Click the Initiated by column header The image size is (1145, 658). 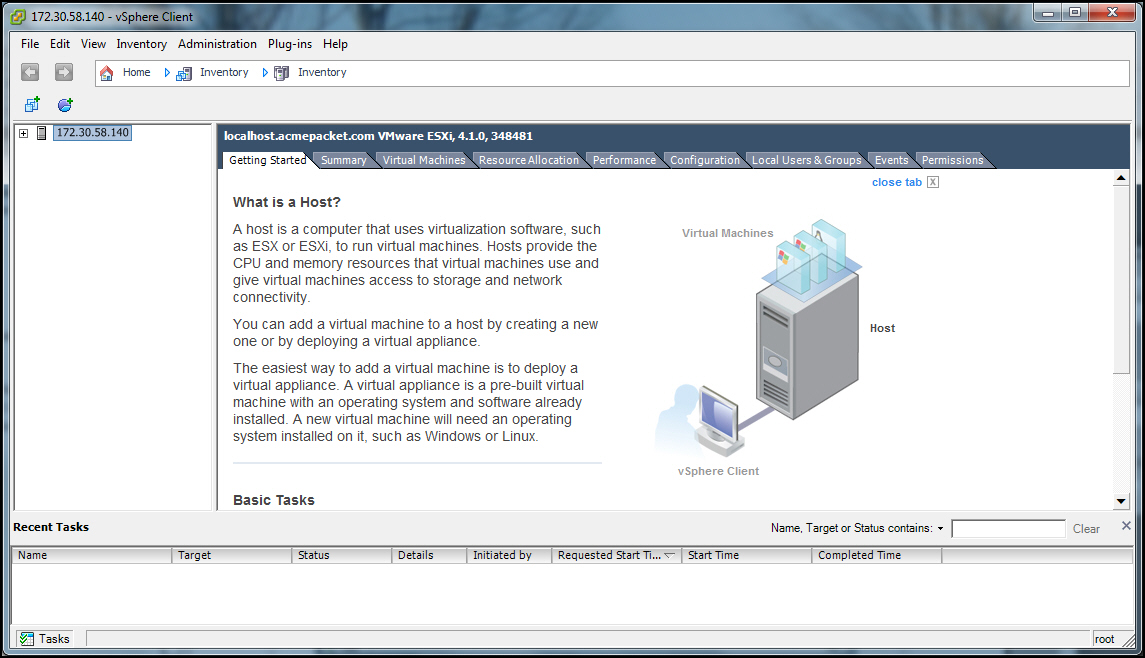(509, 555)
